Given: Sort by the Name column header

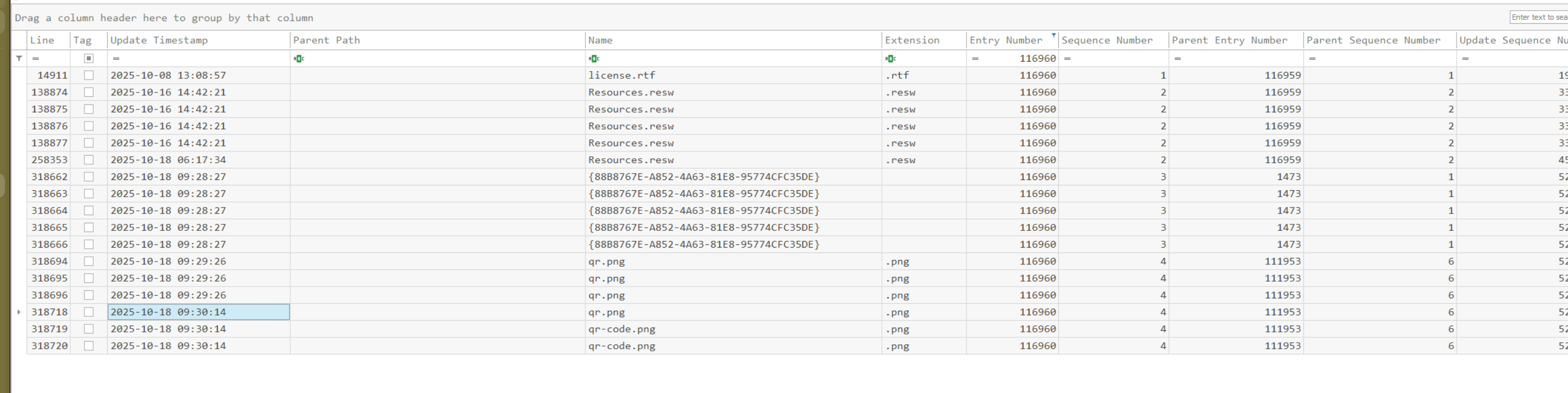Looking at the screenshot, I should (734, 40).
